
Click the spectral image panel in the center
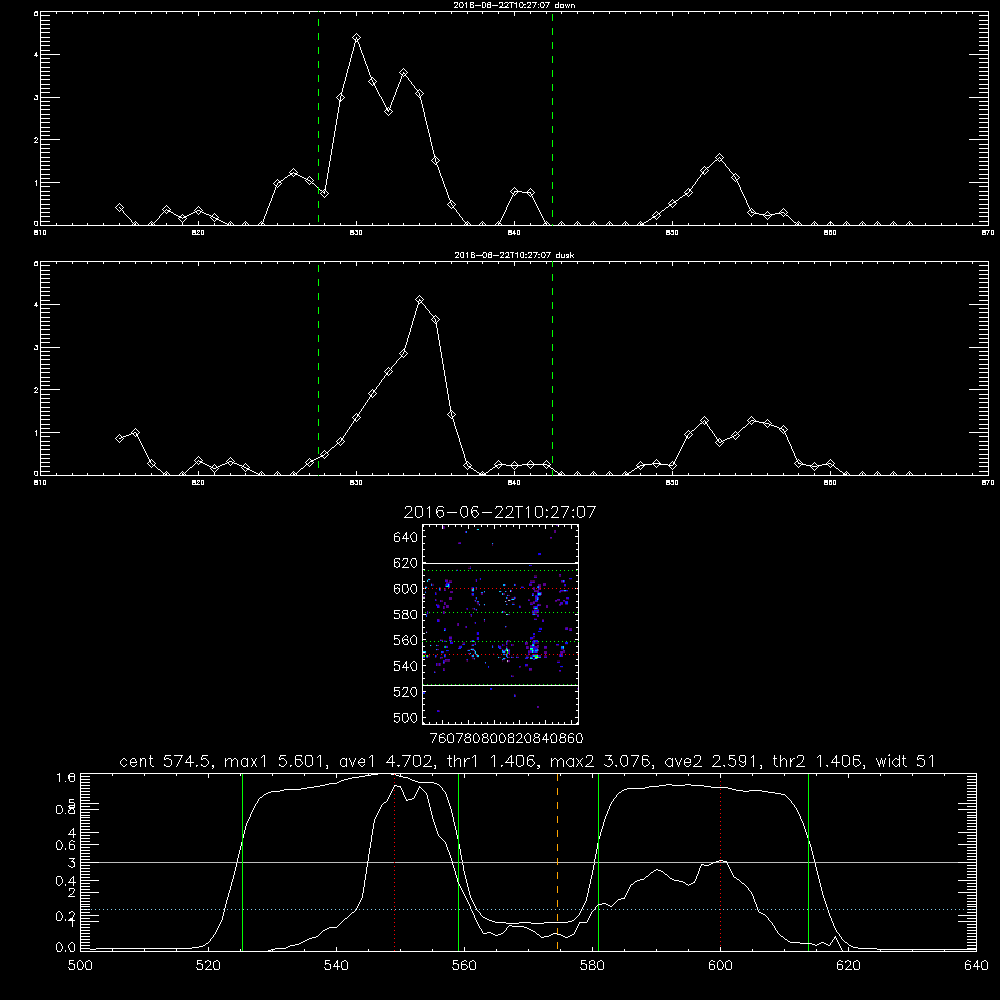point(500,624)
